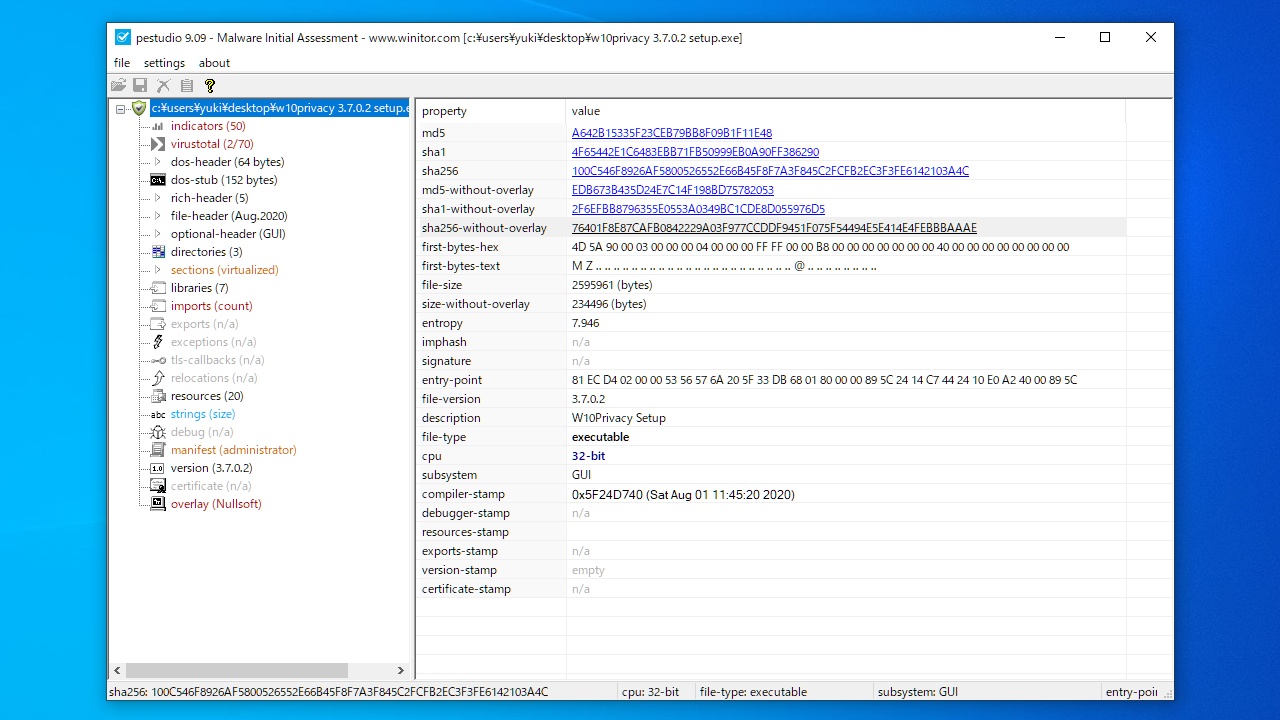Click the cpu value '32-bit' cell

846,456
